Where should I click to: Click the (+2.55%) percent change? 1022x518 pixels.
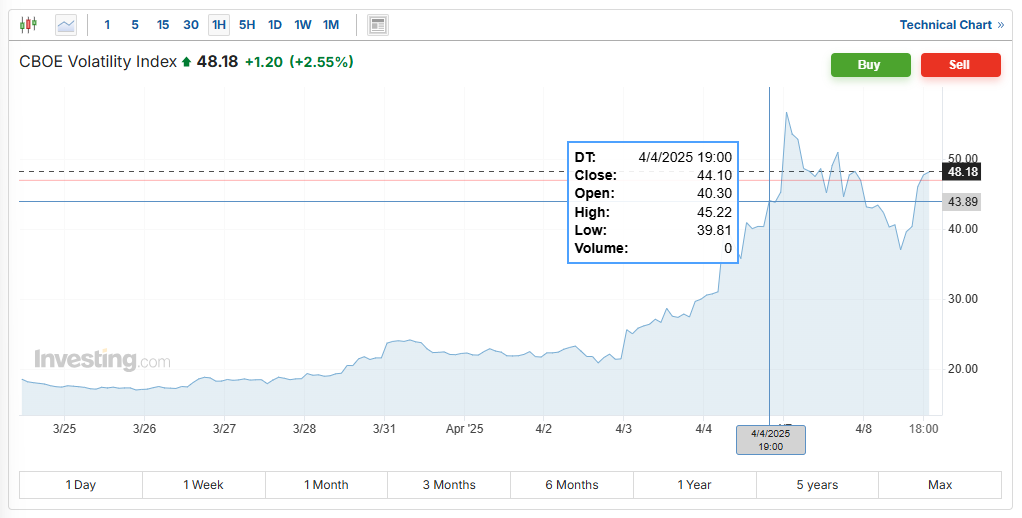(x=321, y=62)
